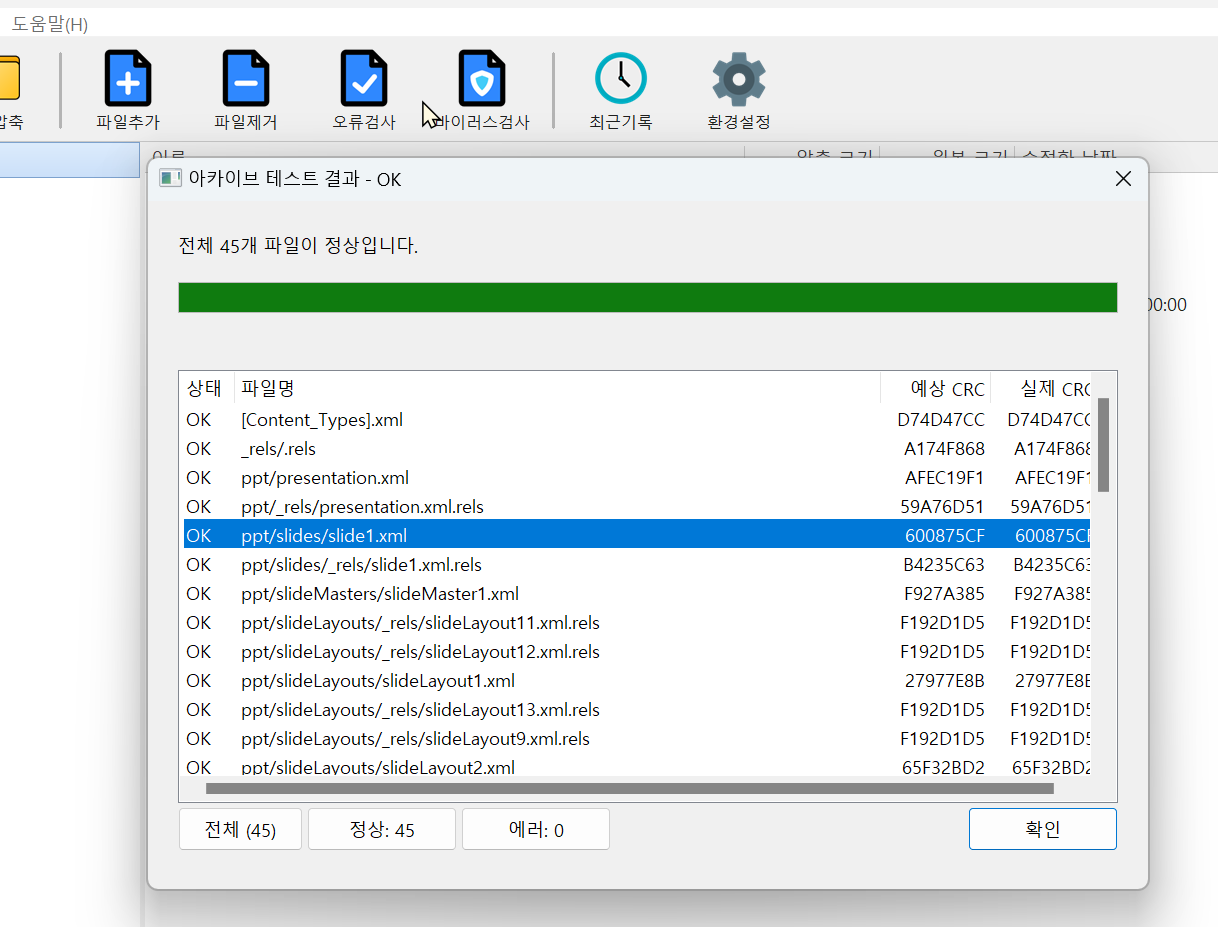Click the expected CRC value 65F32BD2
Viewport: 1218px width, 927px height.
(x=944, y=768)
